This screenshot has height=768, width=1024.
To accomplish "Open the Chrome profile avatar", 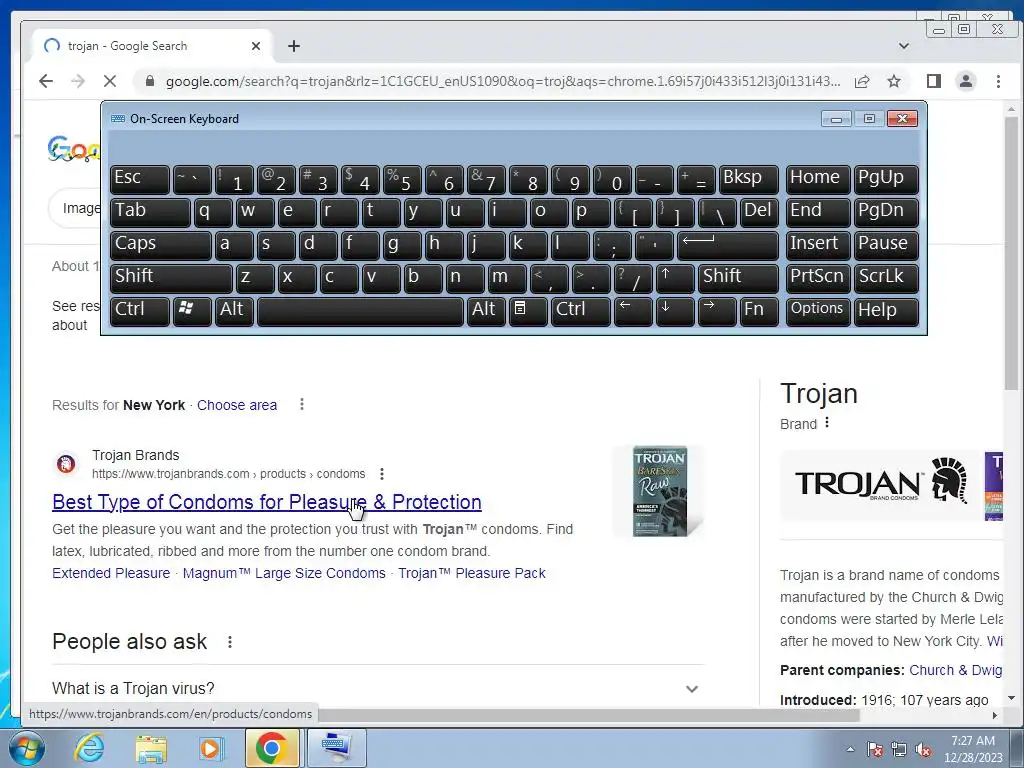I will (966, 81).
